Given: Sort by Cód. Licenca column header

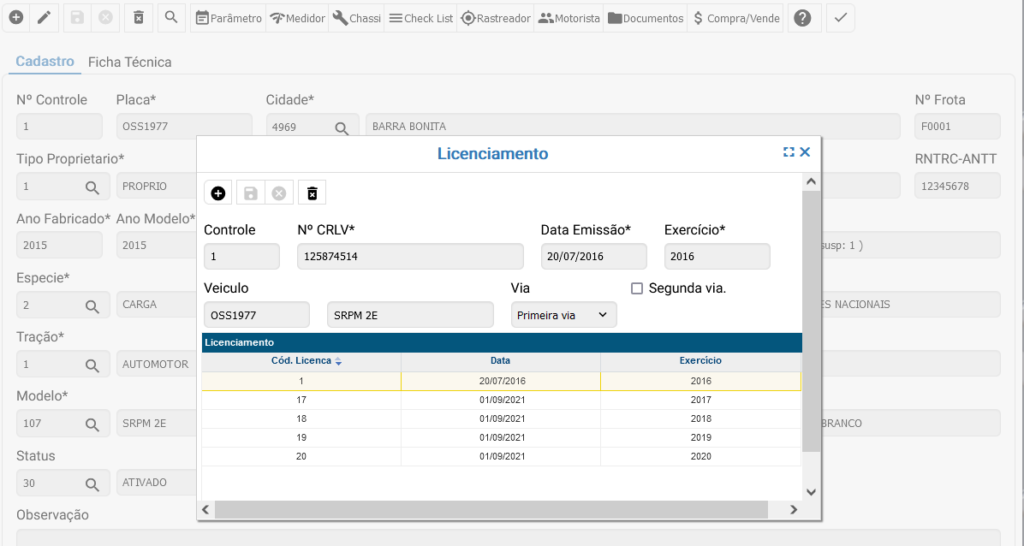Looking at the screenshot, I should (301, 361).
